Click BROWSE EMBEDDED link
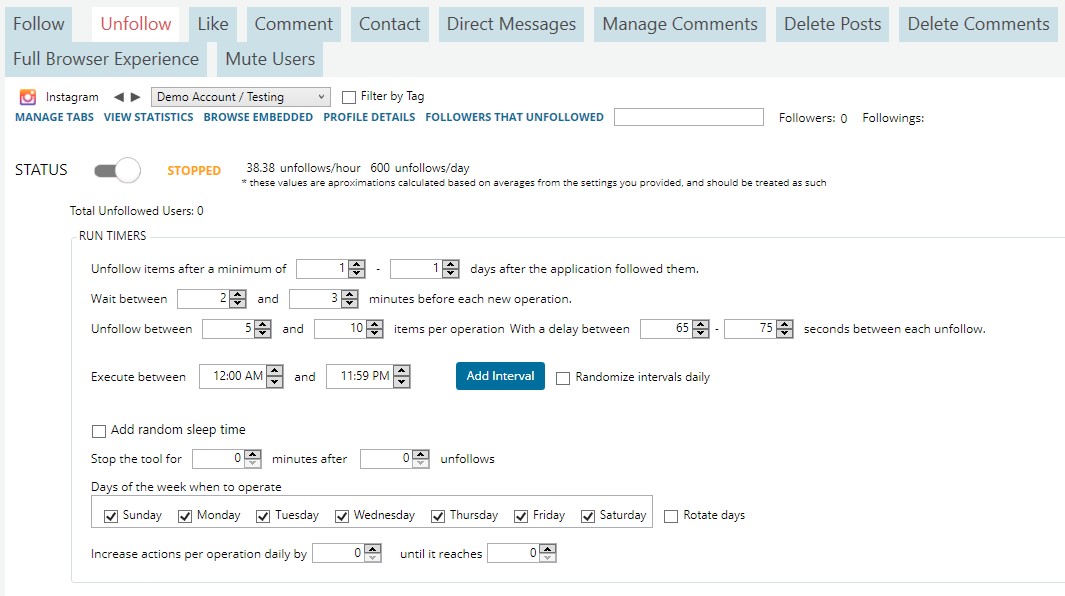Screen dimensions: 1065x596 point(258,117)
